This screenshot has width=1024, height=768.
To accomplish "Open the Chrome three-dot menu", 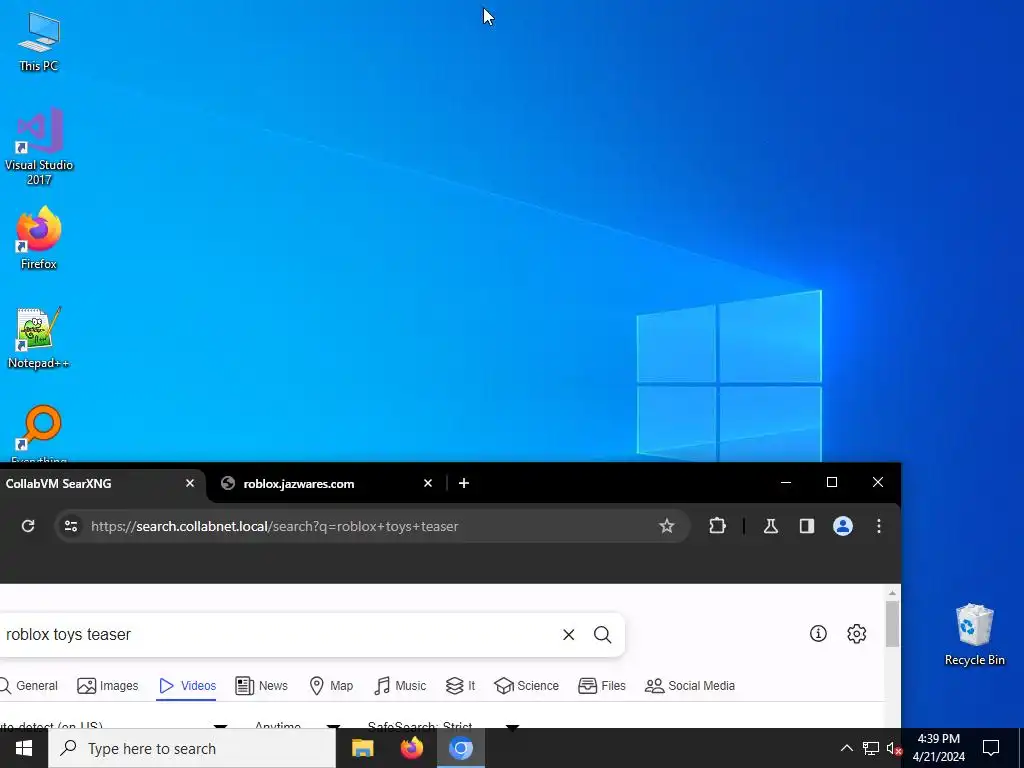I will point(878,526).
